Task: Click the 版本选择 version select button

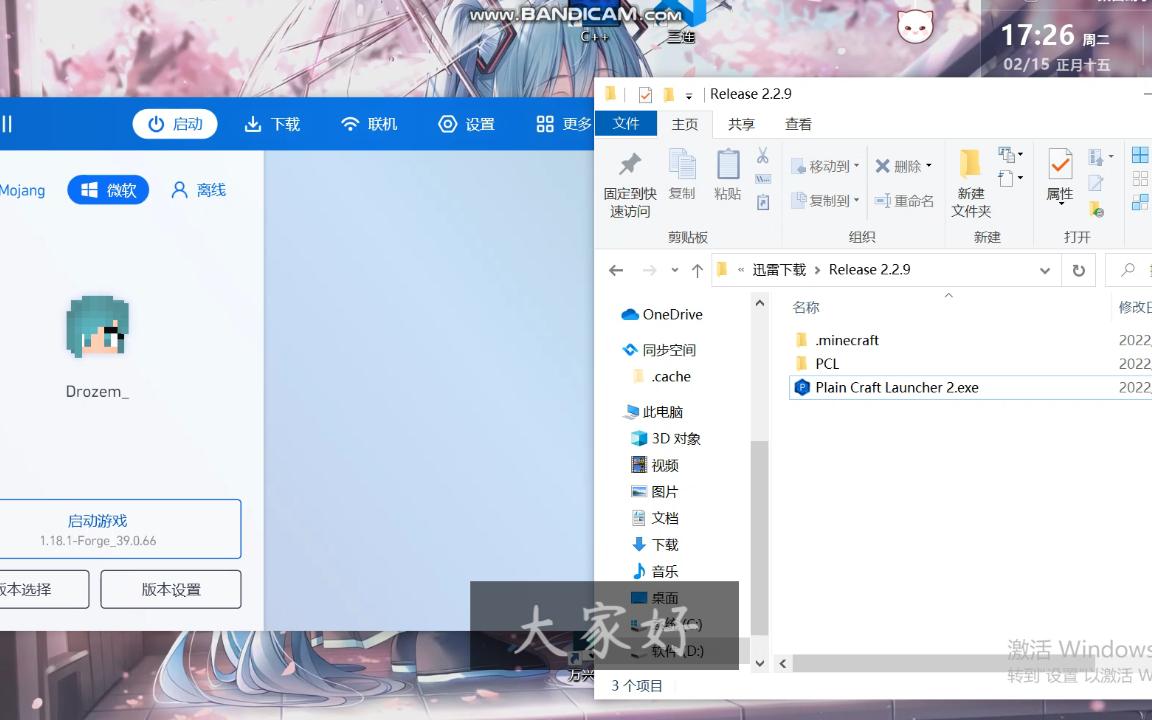Action: (x=43, y=589)
